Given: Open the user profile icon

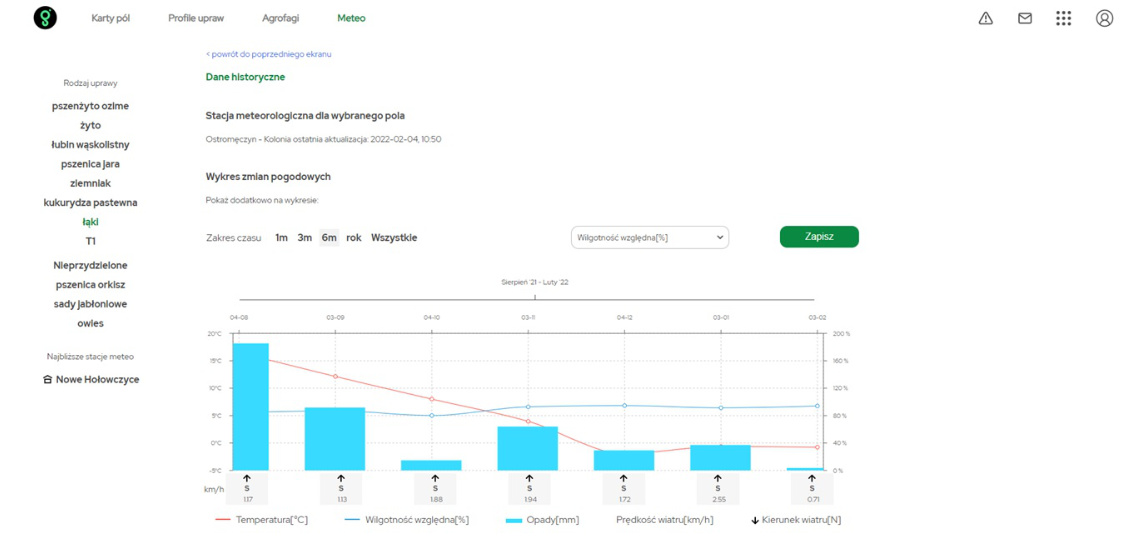Looking at the screenshot, I should coord(1104,18).
